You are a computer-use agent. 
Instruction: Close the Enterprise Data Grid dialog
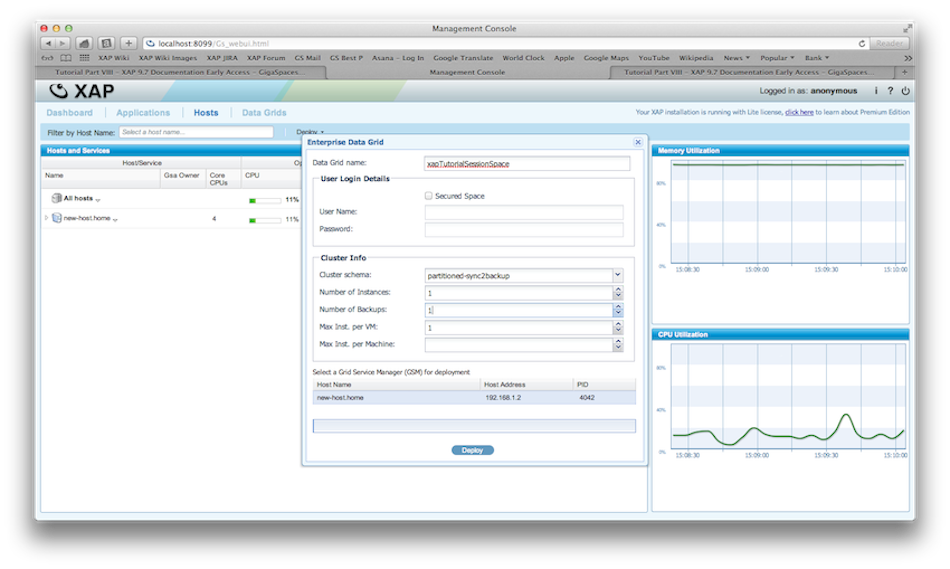pyautogui.click(x=638, y=142)
